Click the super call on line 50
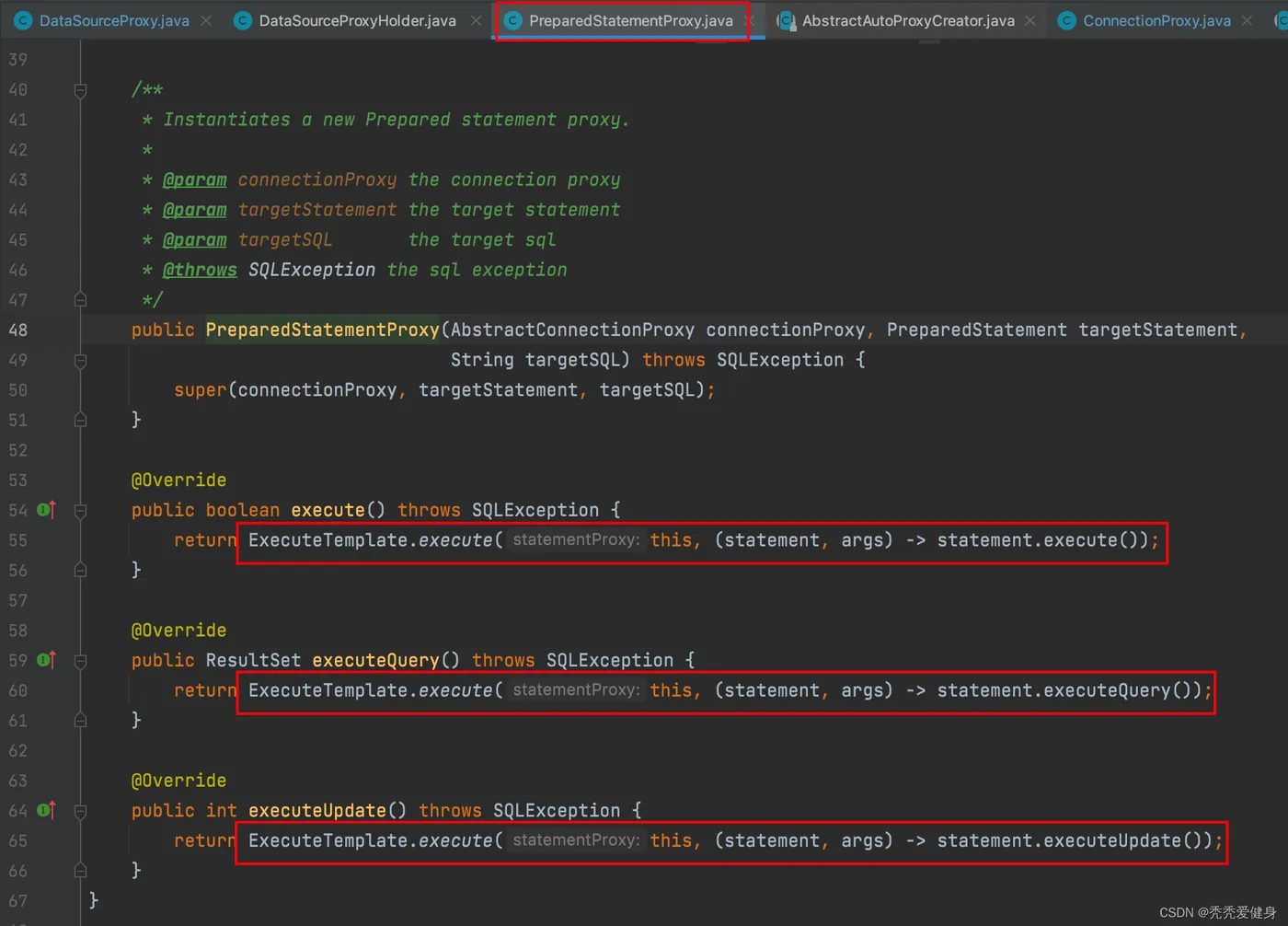Screen dimensions: 1288x926 tap(200, 390)
